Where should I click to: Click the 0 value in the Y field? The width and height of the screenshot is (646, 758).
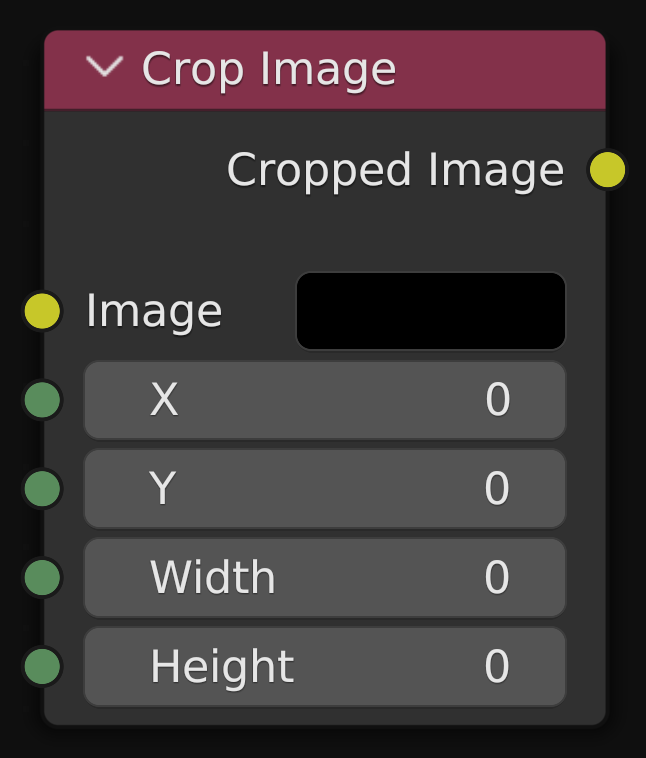tap(497, 489)
